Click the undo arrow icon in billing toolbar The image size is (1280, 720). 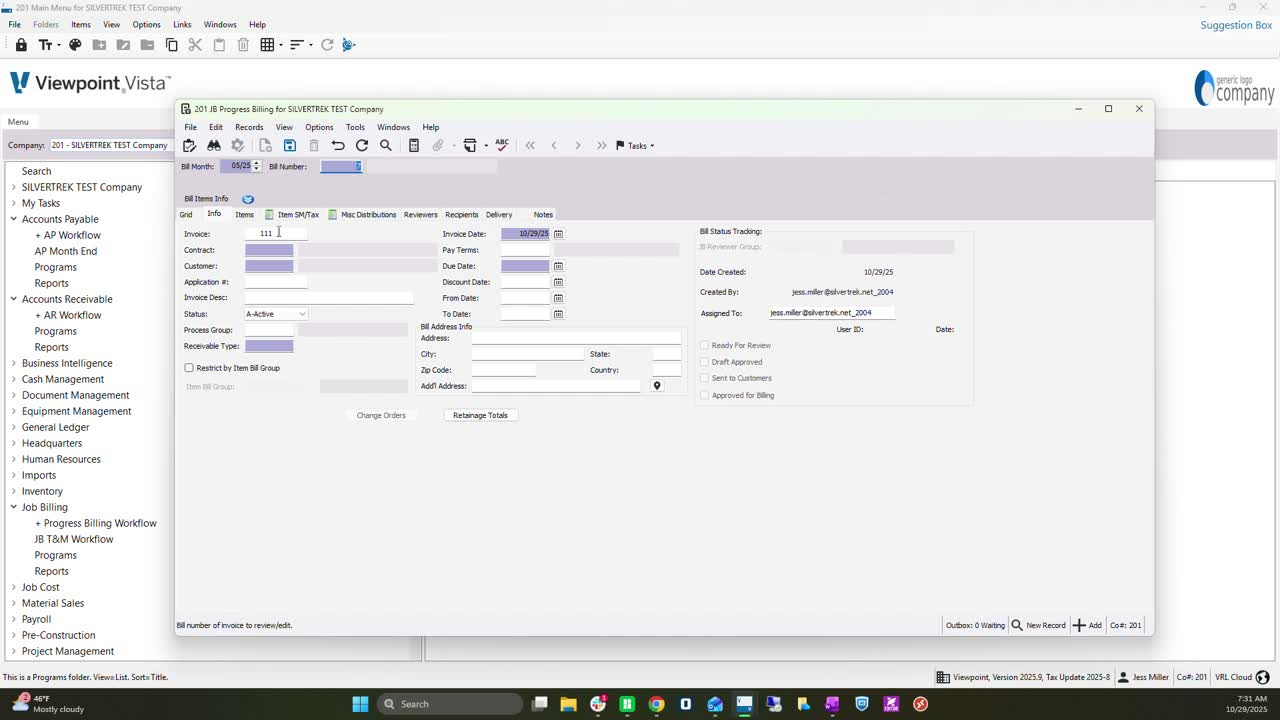coord(338,146)
